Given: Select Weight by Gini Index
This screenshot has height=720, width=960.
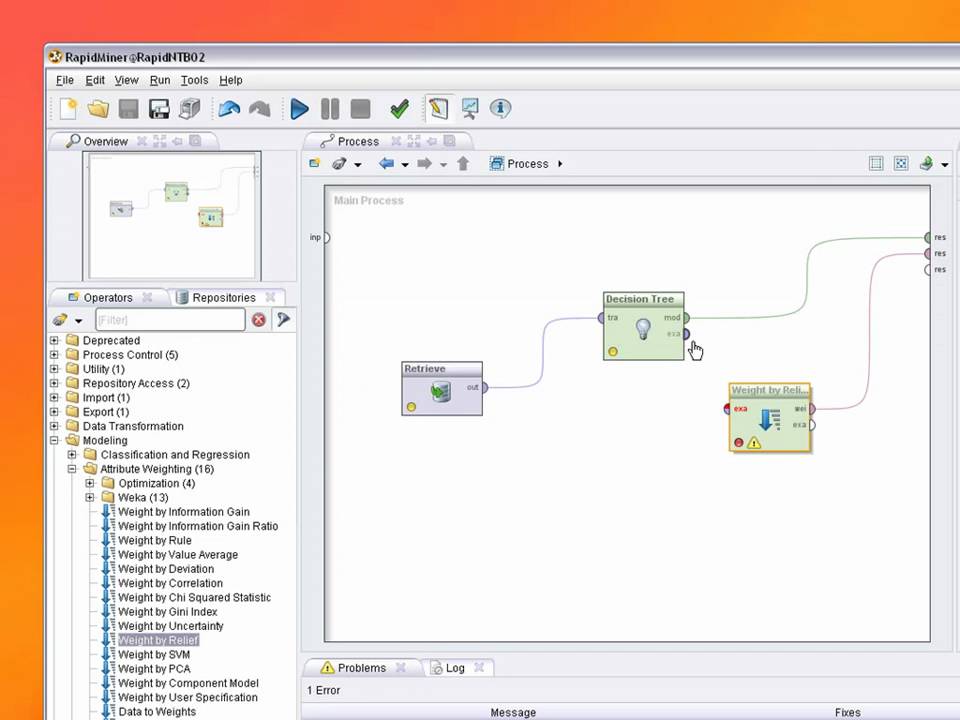Looking at the screenshot, I should (168, 612).
